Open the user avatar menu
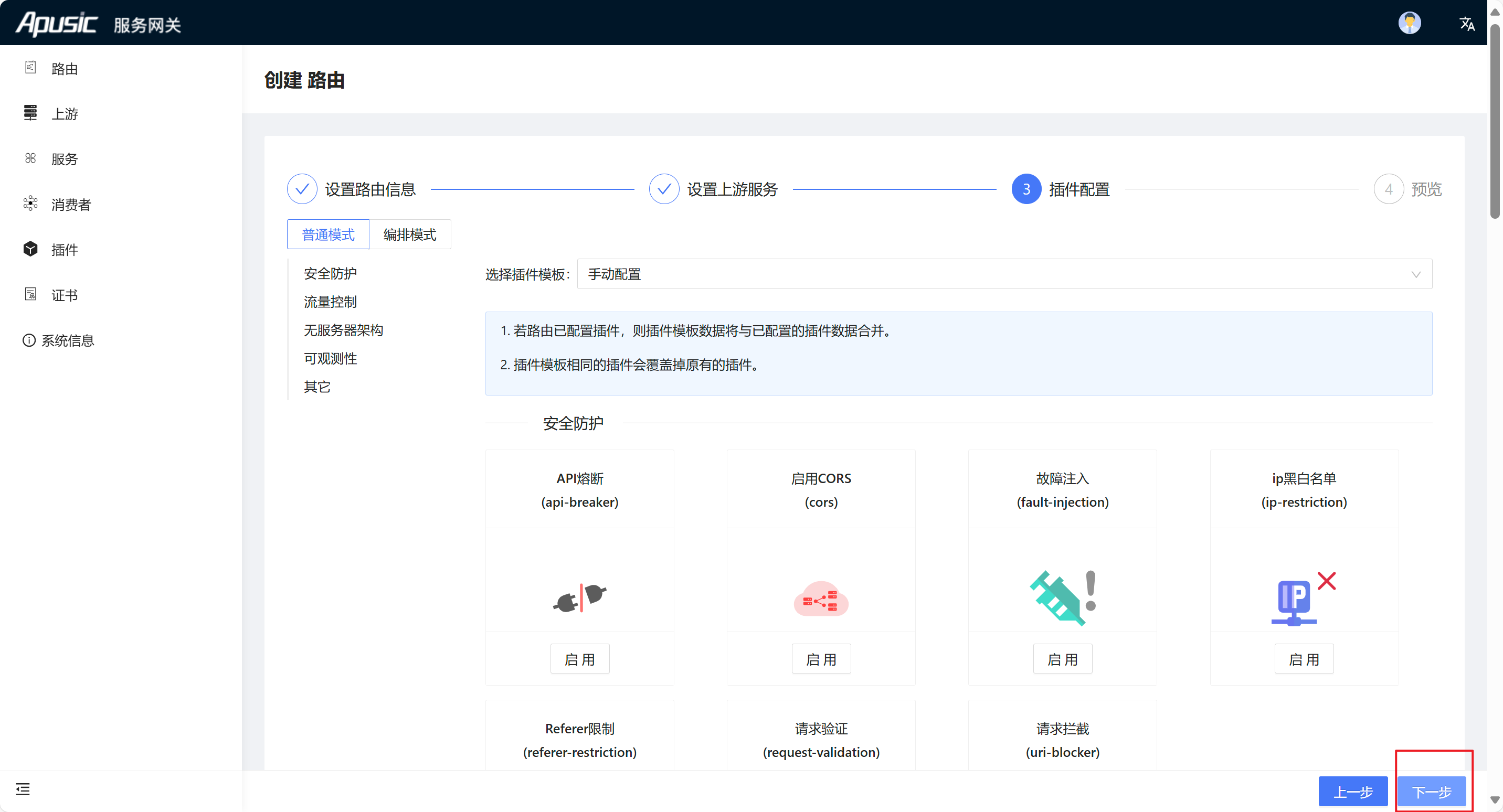 (1409, 23)
